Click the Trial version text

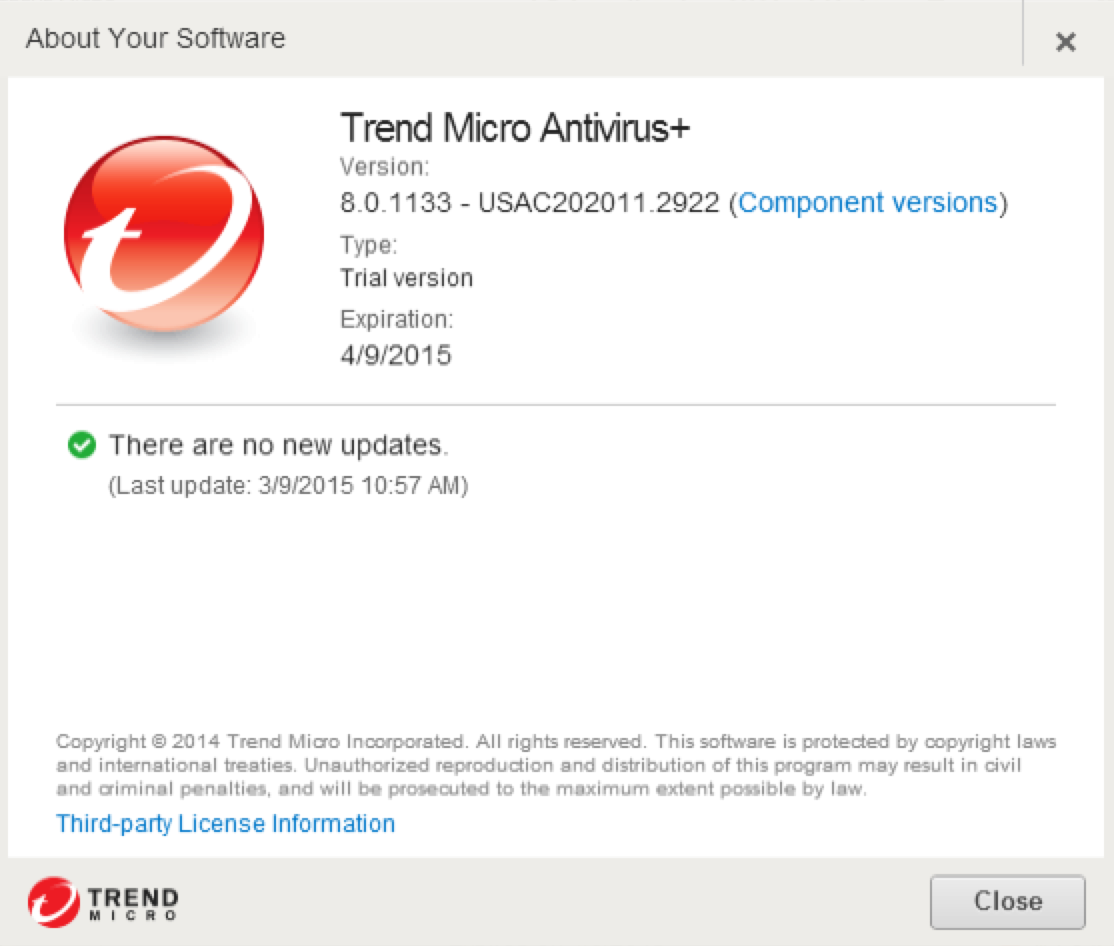406,278
